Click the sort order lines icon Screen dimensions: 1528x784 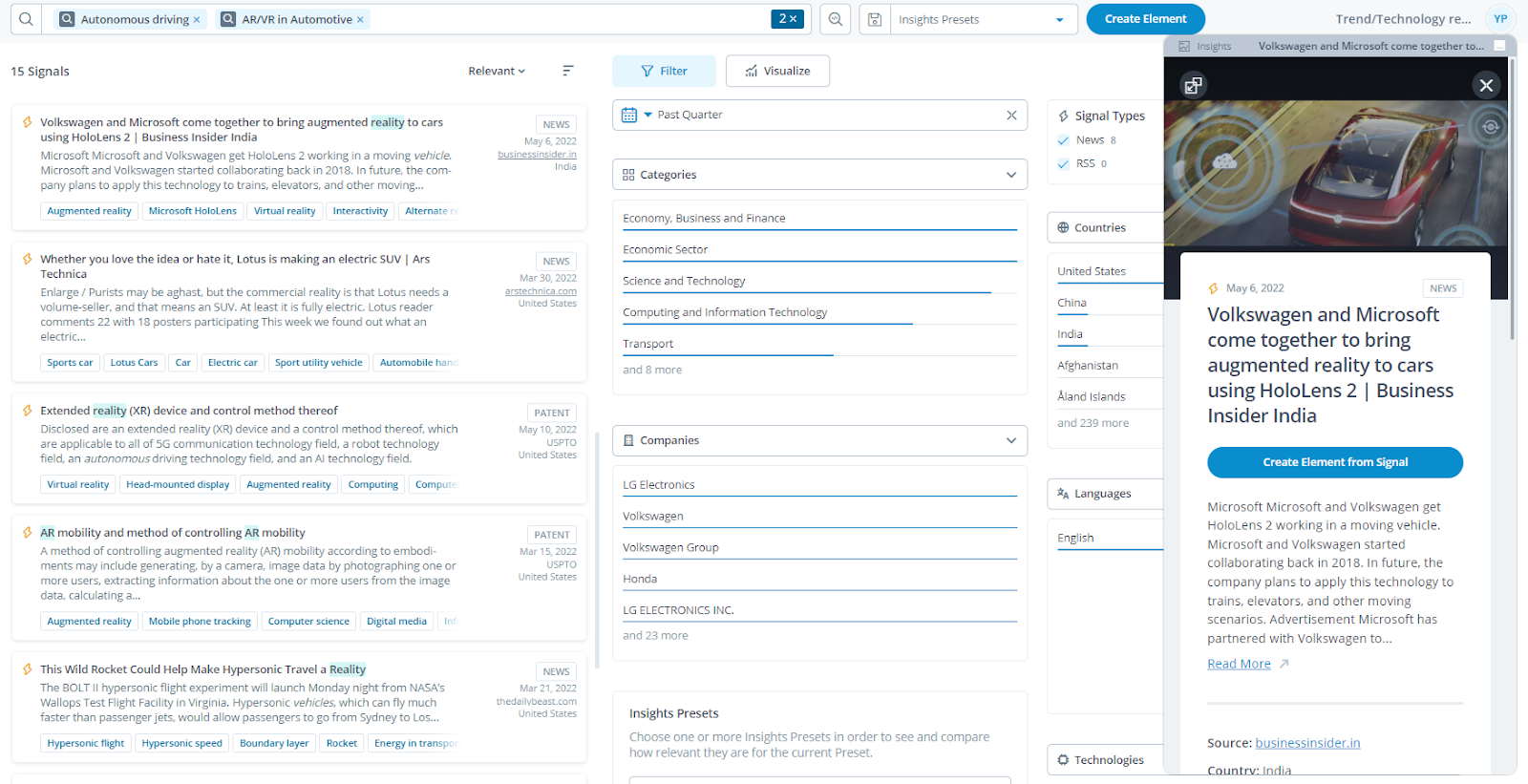click(x=567, y=71)
